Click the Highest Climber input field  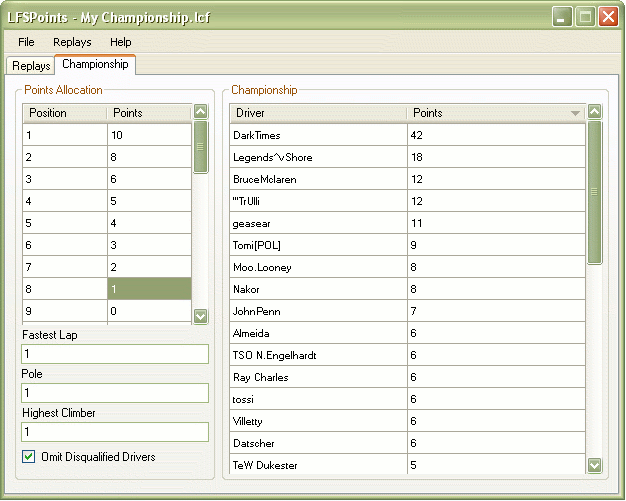tap(115, 432)
